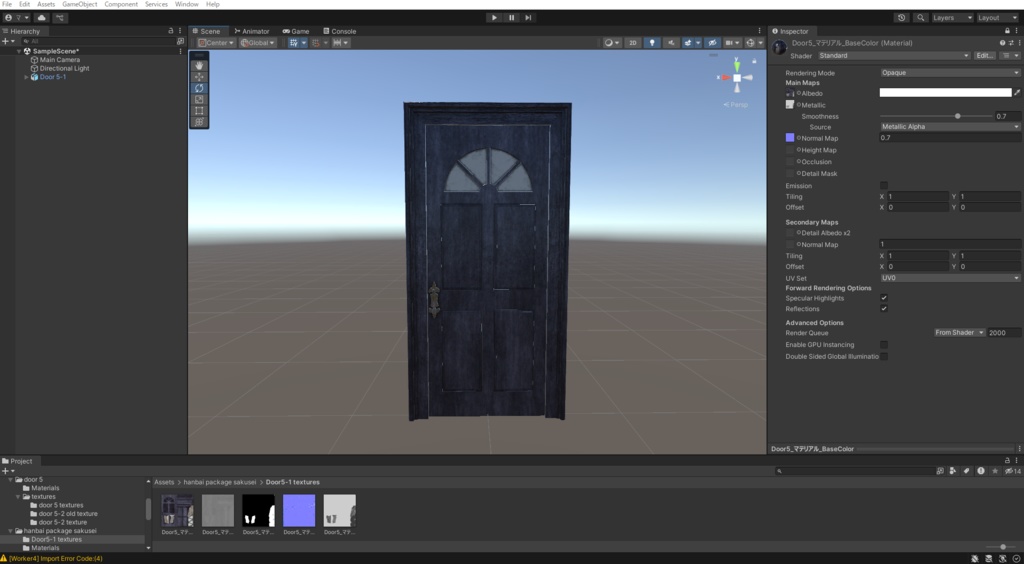Screen dimensions: 1024x564
Task: Open the Layout dropdown
Action: (997, 18)
